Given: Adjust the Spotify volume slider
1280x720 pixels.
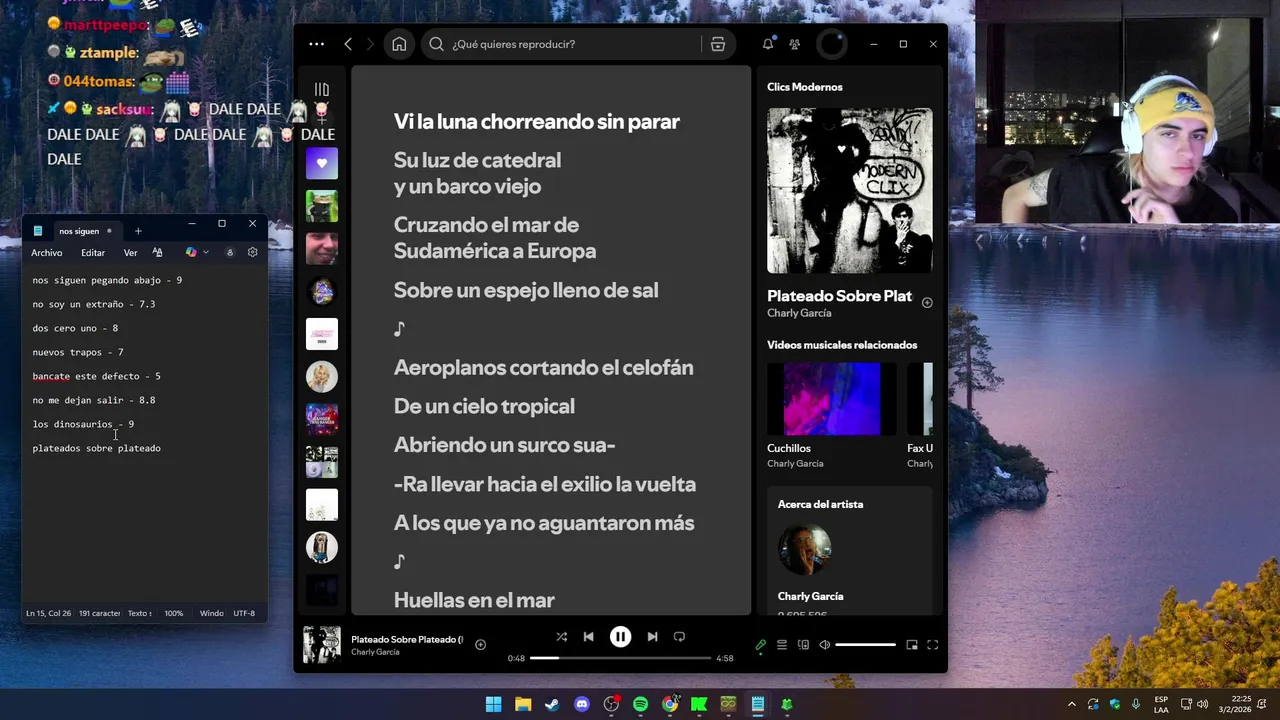Looking at the screenshot, I should pos(865,645).
